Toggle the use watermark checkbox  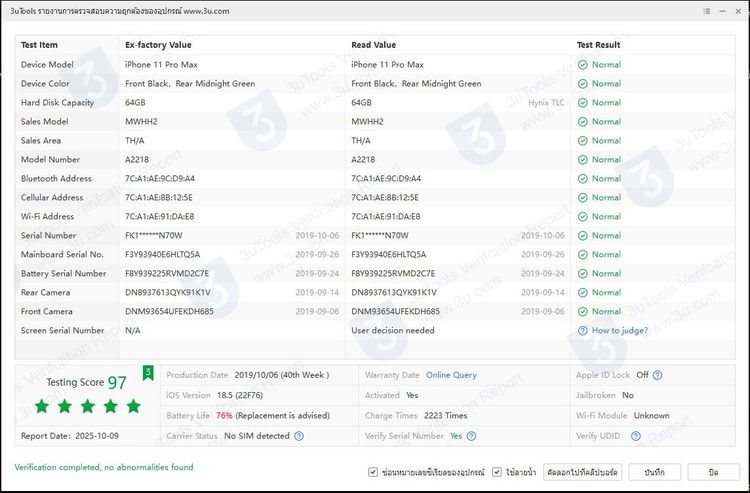click(497, 472)
